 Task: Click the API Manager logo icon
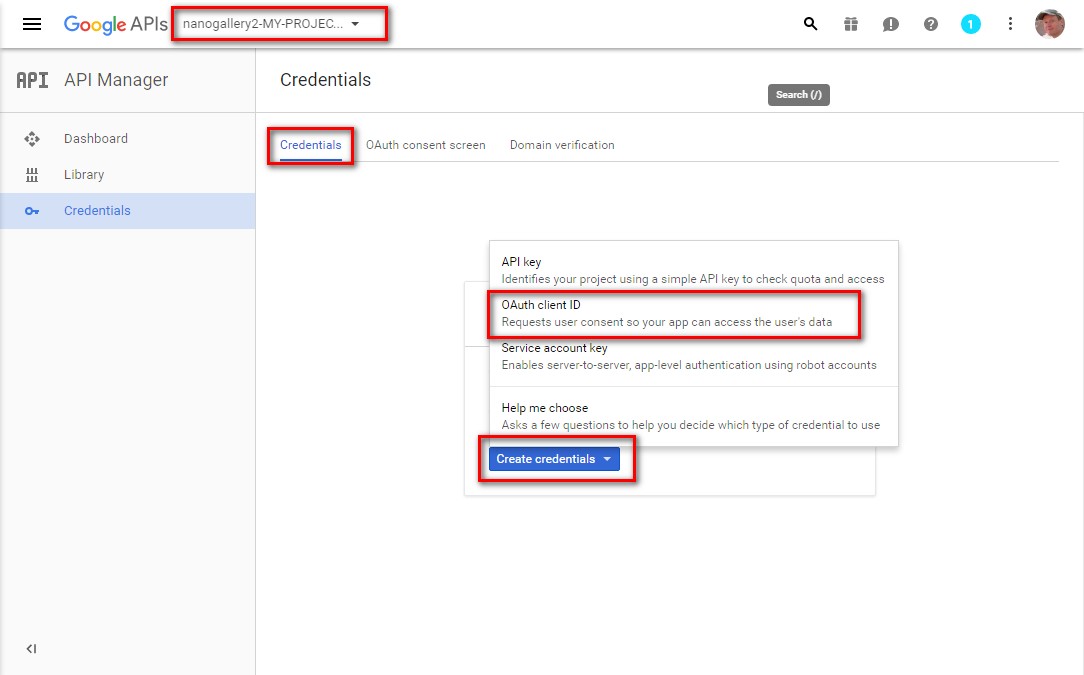click(32, 80)
